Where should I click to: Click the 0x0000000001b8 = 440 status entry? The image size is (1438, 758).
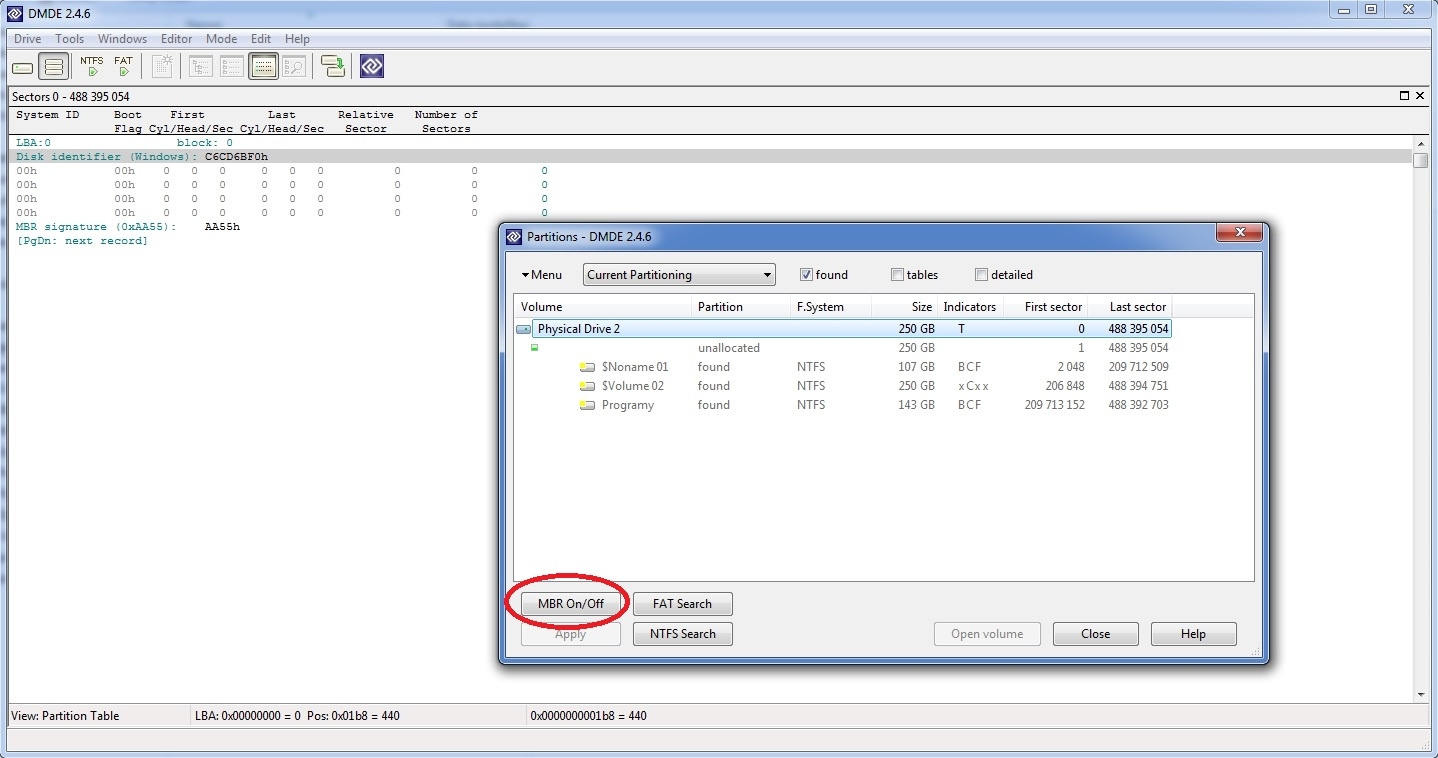pos(588,716)
